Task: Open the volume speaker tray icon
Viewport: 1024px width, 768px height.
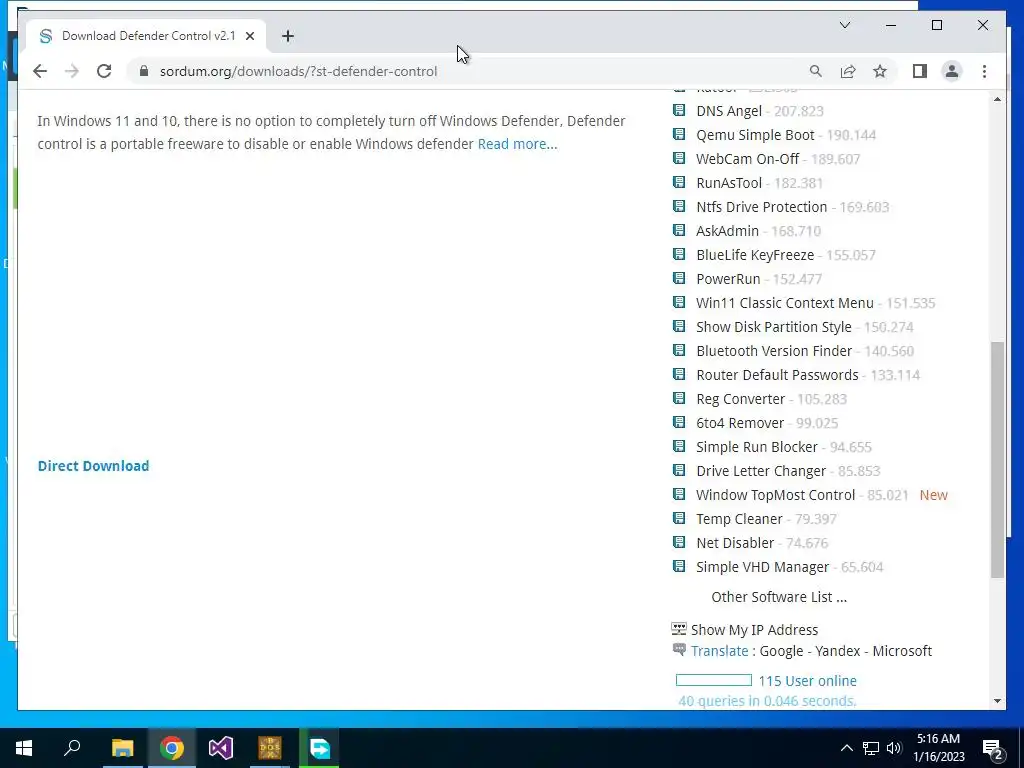Action: tap(894, 748)
